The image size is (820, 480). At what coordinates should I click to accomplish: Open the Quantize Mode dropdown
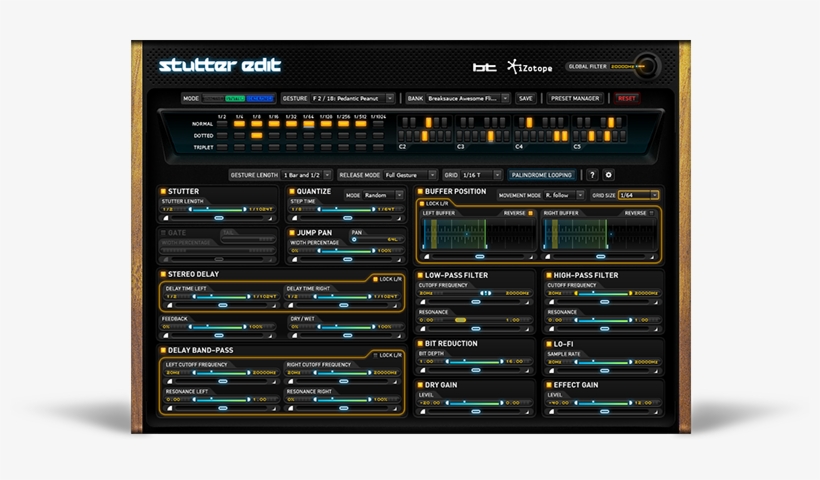(383, 195)
